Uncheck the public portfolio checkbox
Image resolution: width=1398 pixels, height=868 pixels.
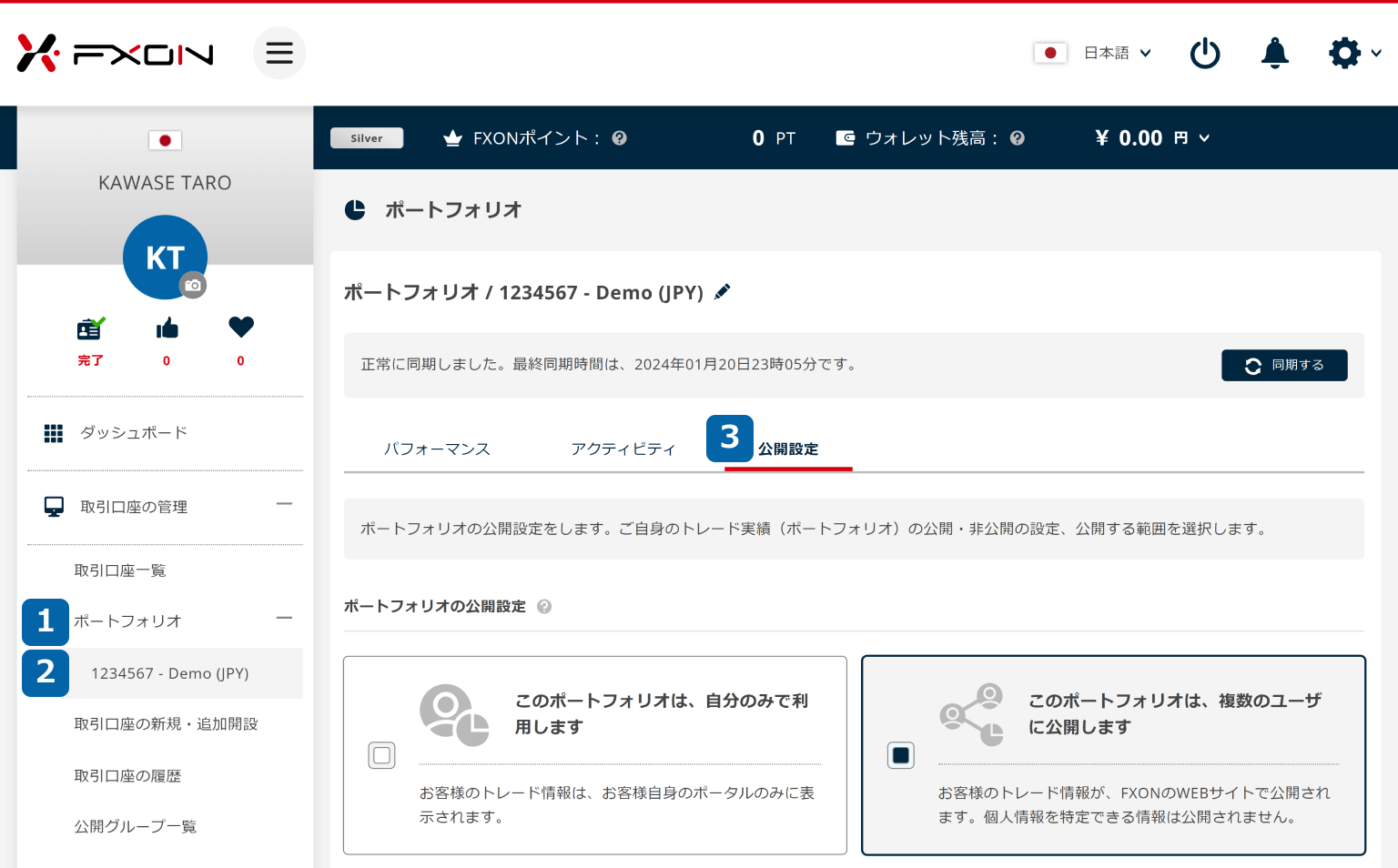point(901,755)
